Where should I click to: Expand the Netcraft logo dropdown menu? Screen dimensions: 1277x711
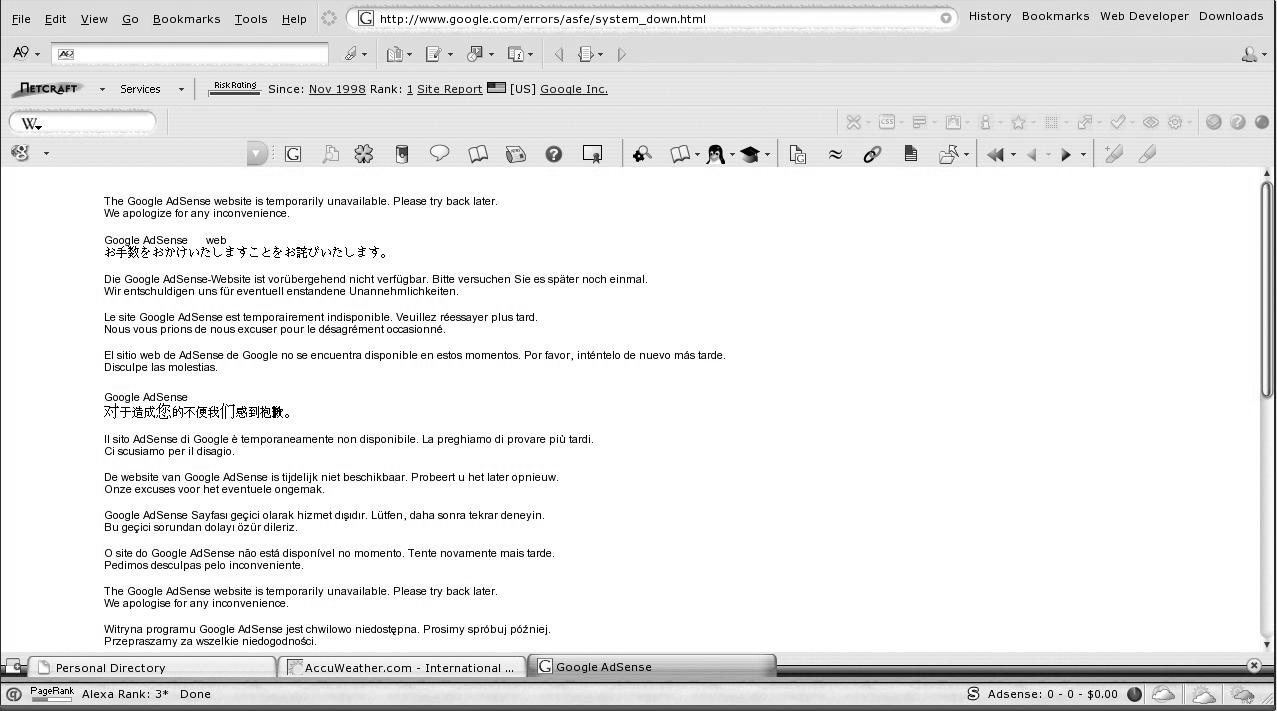(x=102, y=89)
